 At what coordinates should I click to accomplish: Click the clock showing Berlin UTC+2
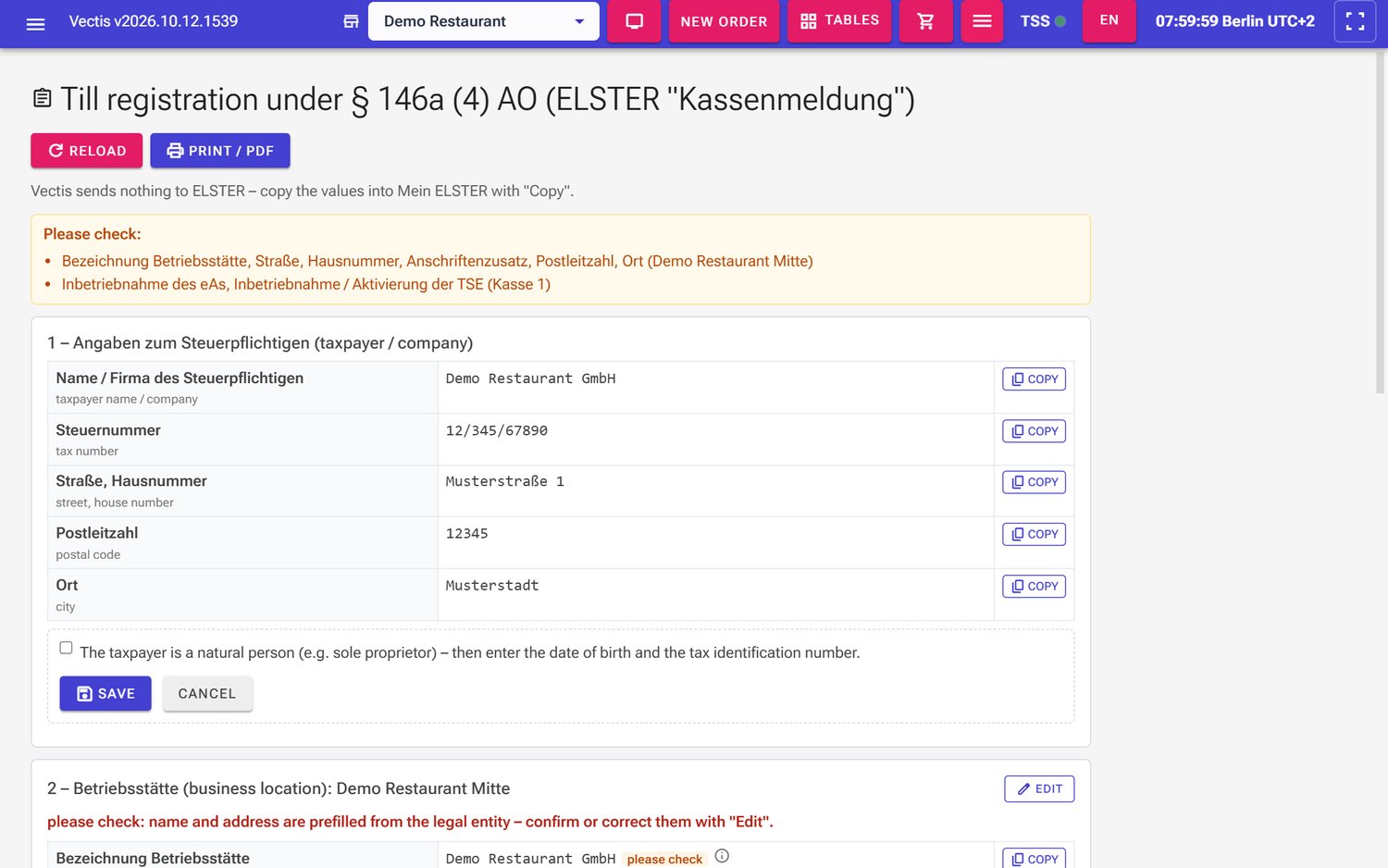click(x=1234, y=21)
